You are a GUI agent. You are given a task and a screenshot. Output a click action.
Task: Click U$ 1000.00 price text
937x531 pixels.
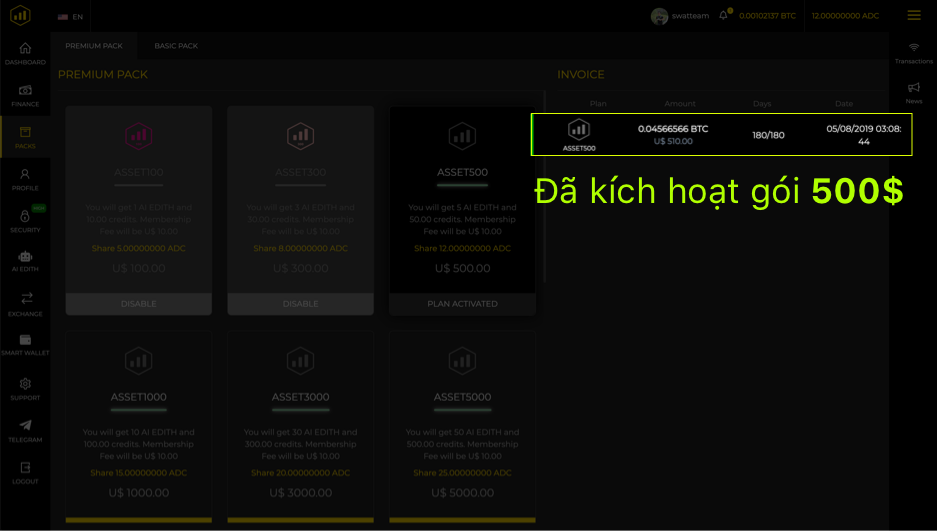[139, 493]
